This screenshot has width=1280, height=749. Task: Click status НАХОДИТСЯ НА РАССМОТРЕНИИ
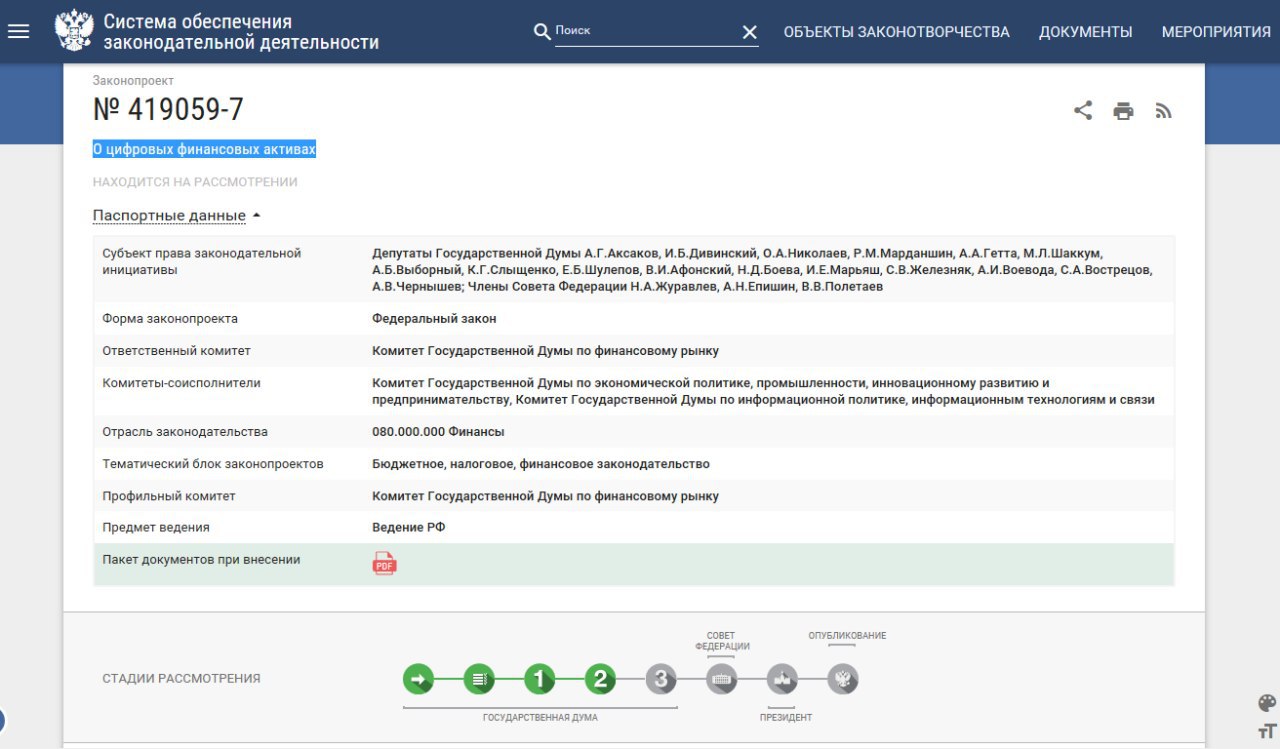[195, 182]
